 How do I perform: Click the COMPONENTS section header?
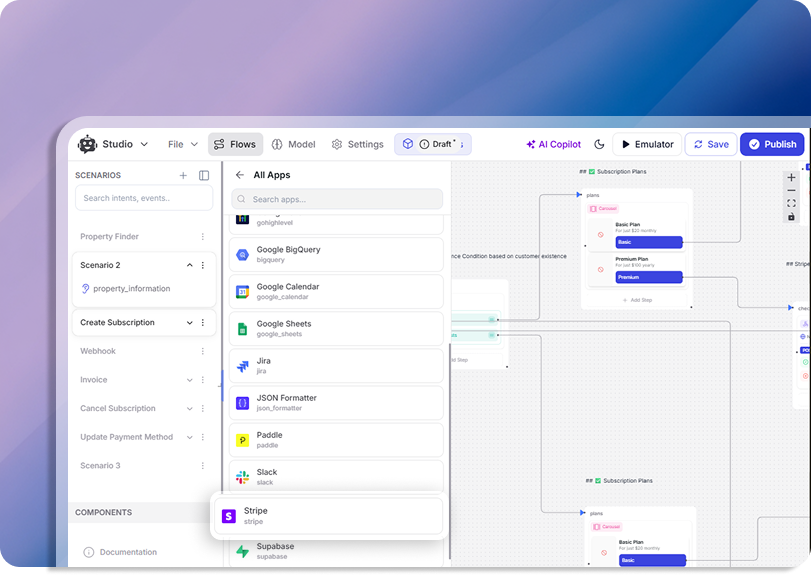click(x=103, y=512)
